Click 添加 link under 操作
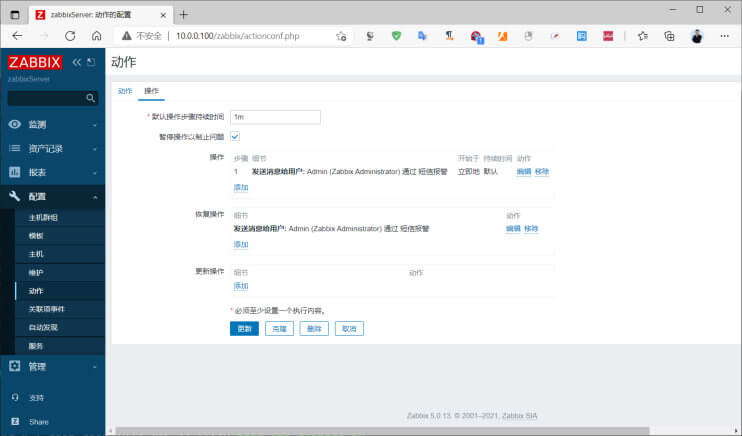The image size is (742, 436). (241, 187)
